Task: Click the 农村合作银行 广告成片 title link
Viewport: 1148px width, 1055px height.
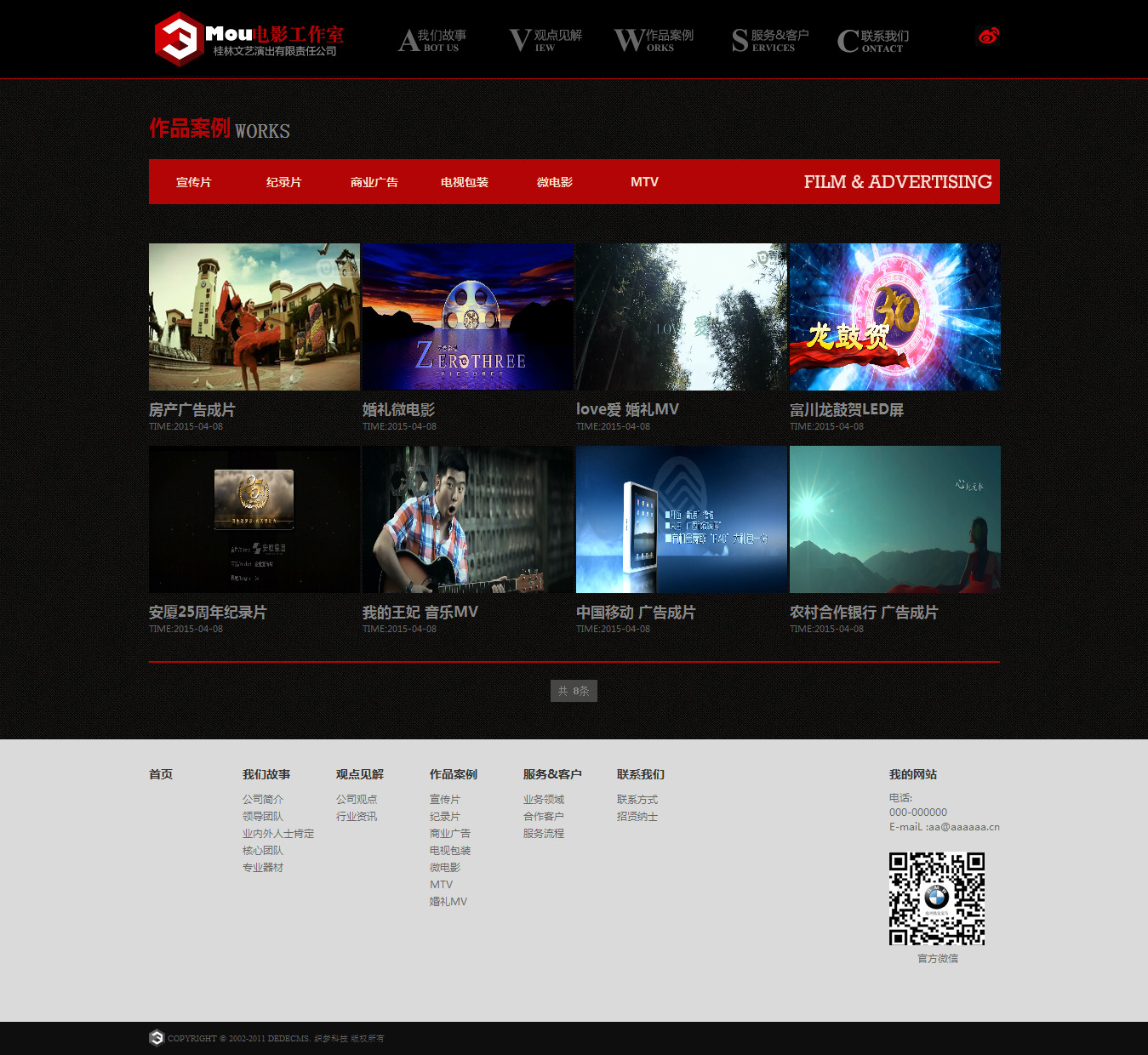Action: click(x=864, y=613)
